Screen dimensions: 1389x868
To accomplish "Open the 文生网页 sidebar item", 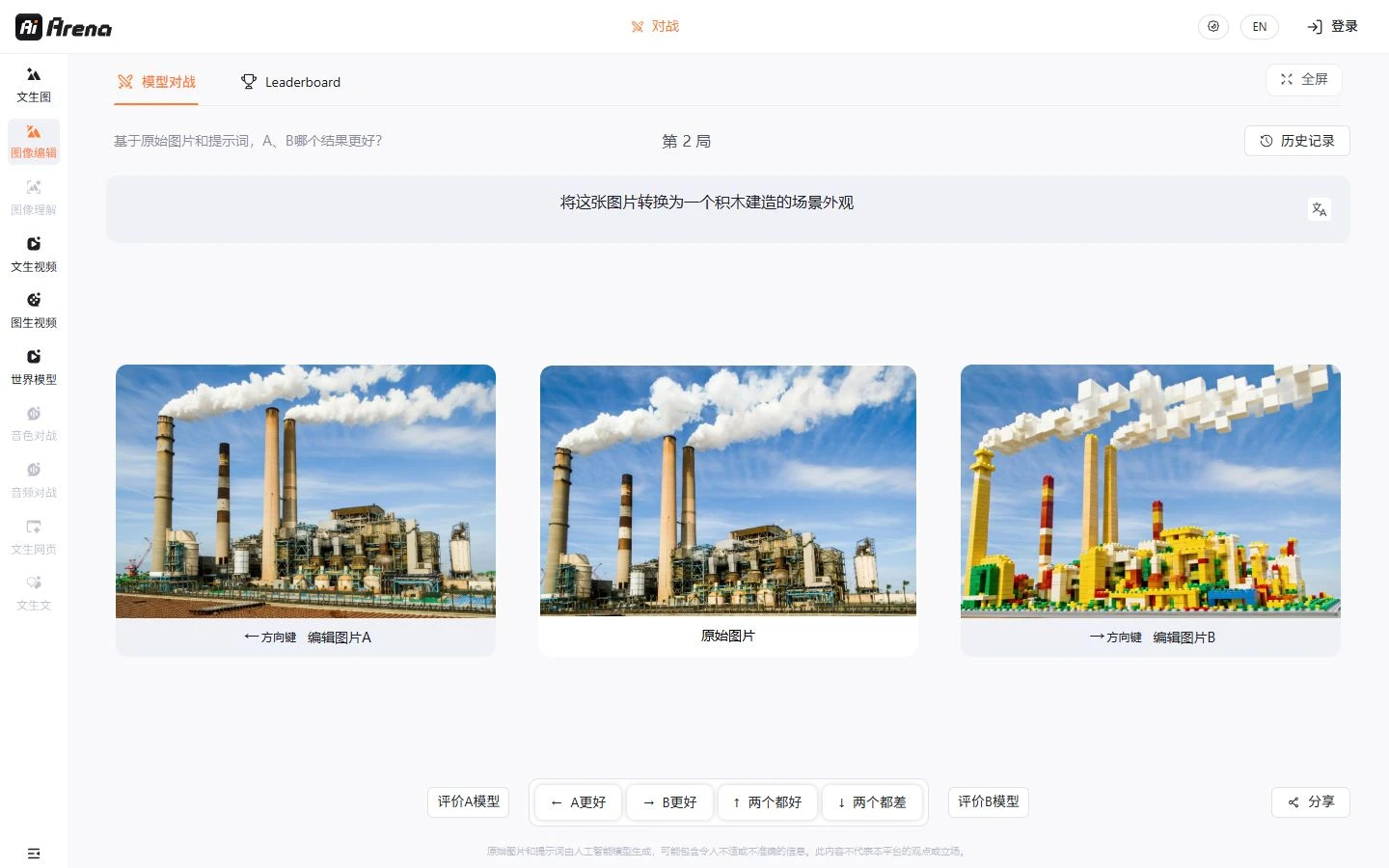I will point(34,536).
